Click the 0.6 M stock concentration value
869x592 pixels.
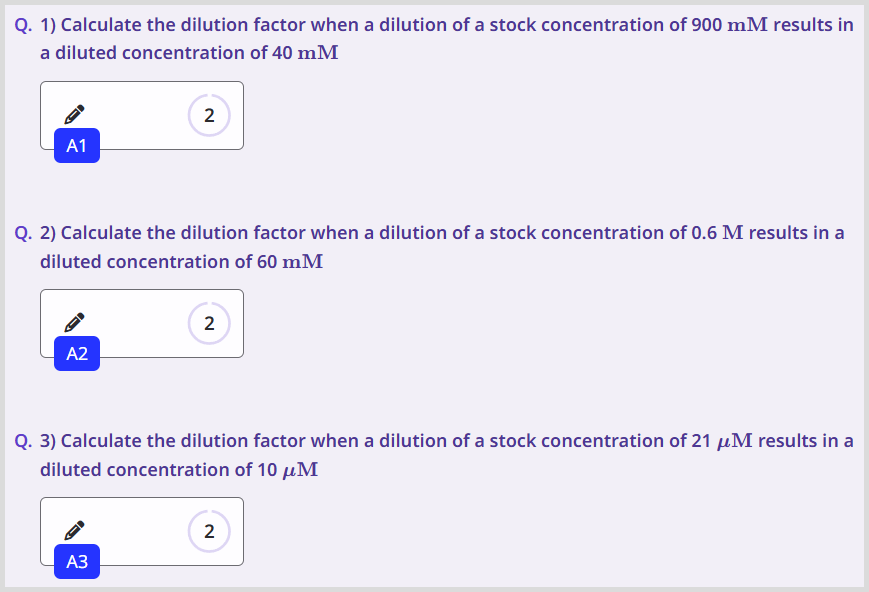[x=717, y=232]
